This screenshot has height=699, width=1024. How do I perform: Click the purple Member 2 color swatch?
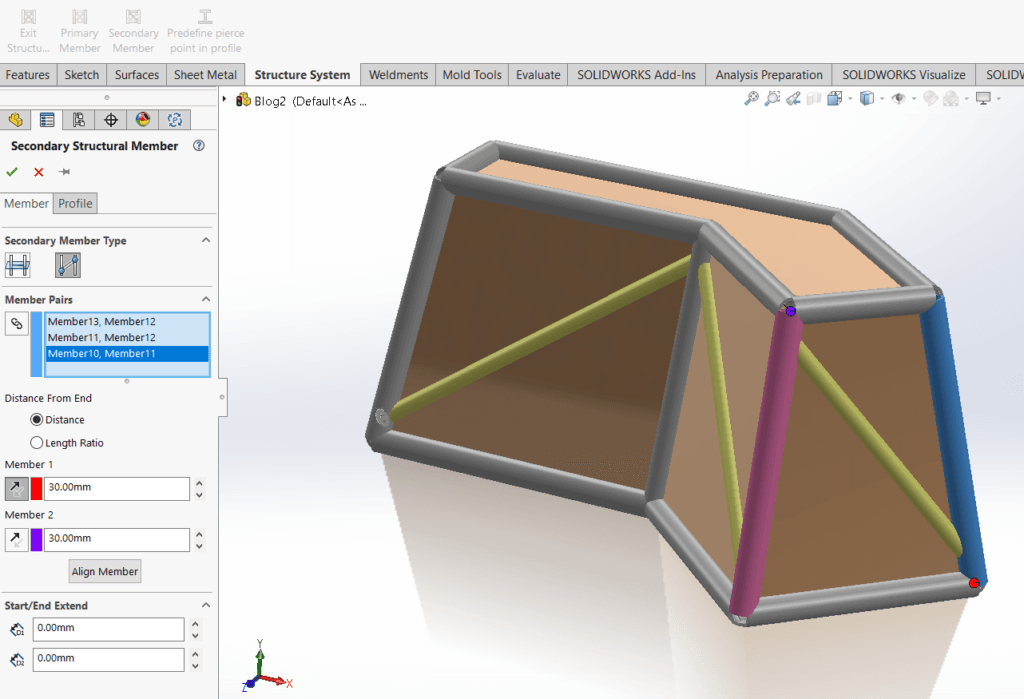coord(37,540)
